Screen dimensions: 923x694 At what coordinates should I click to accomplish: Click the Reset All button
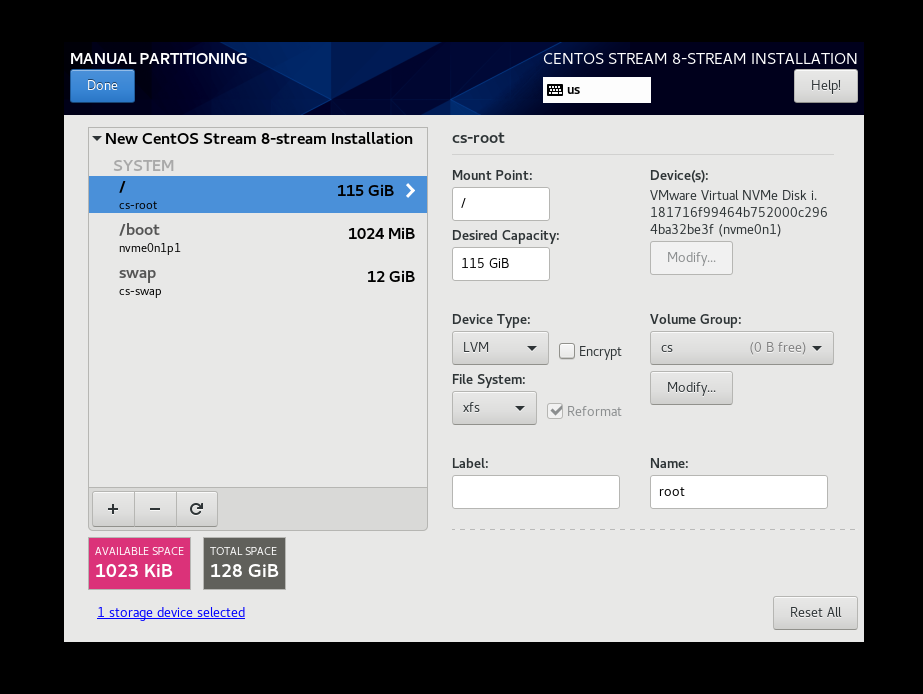[815, 613]
